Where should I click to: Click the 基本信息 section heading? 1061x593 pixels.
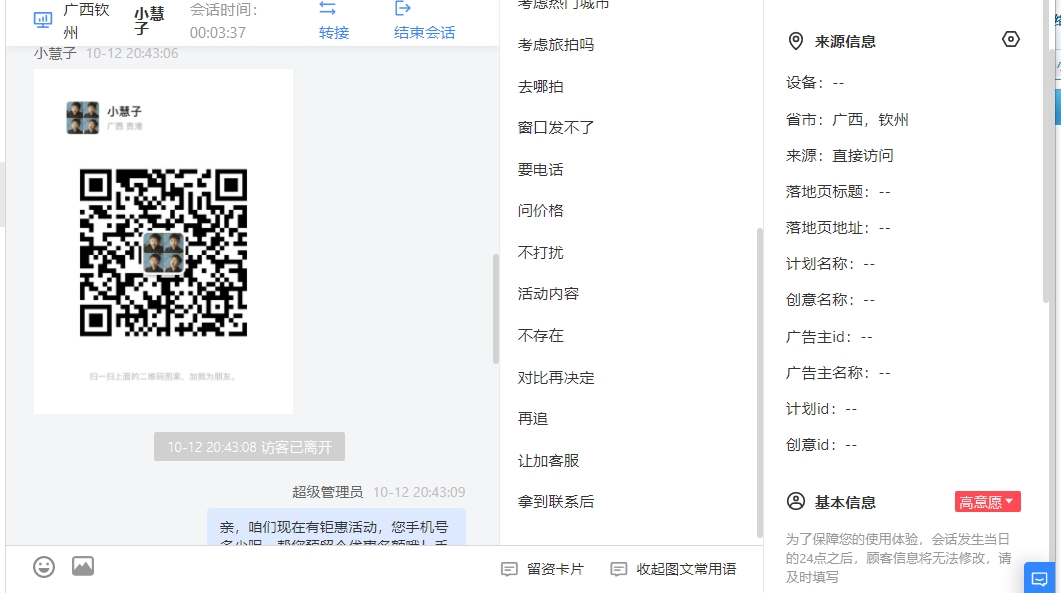point(845,502)
